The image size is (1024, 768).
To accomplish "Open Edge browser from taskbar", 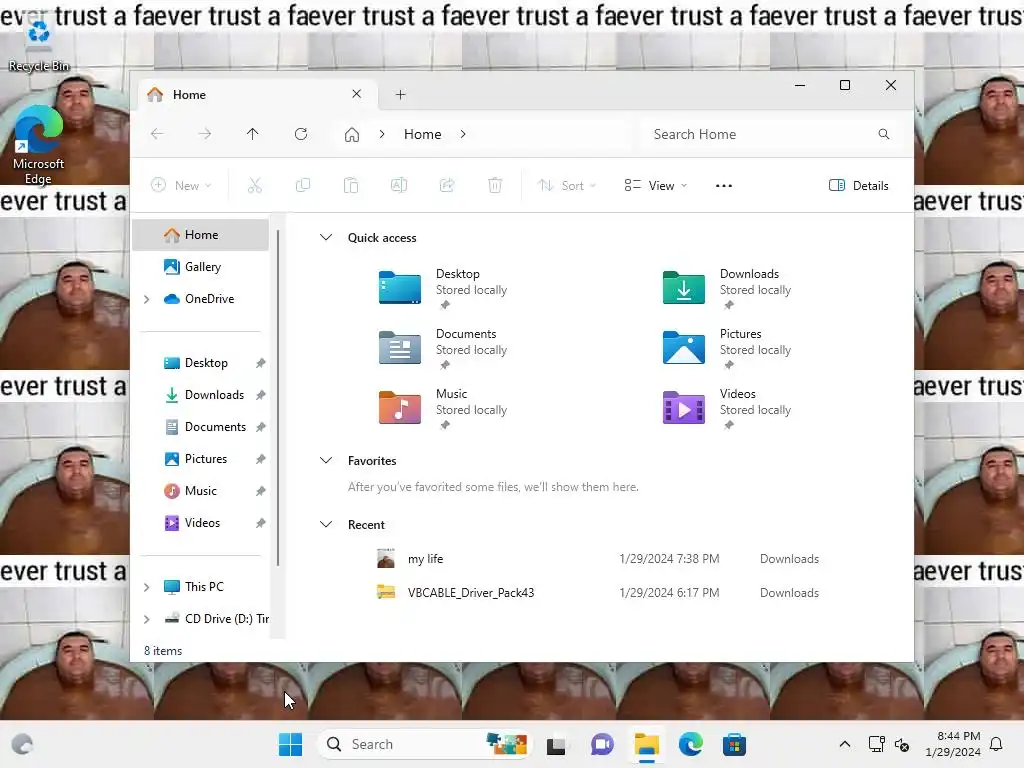I will [x=691, y=744].
